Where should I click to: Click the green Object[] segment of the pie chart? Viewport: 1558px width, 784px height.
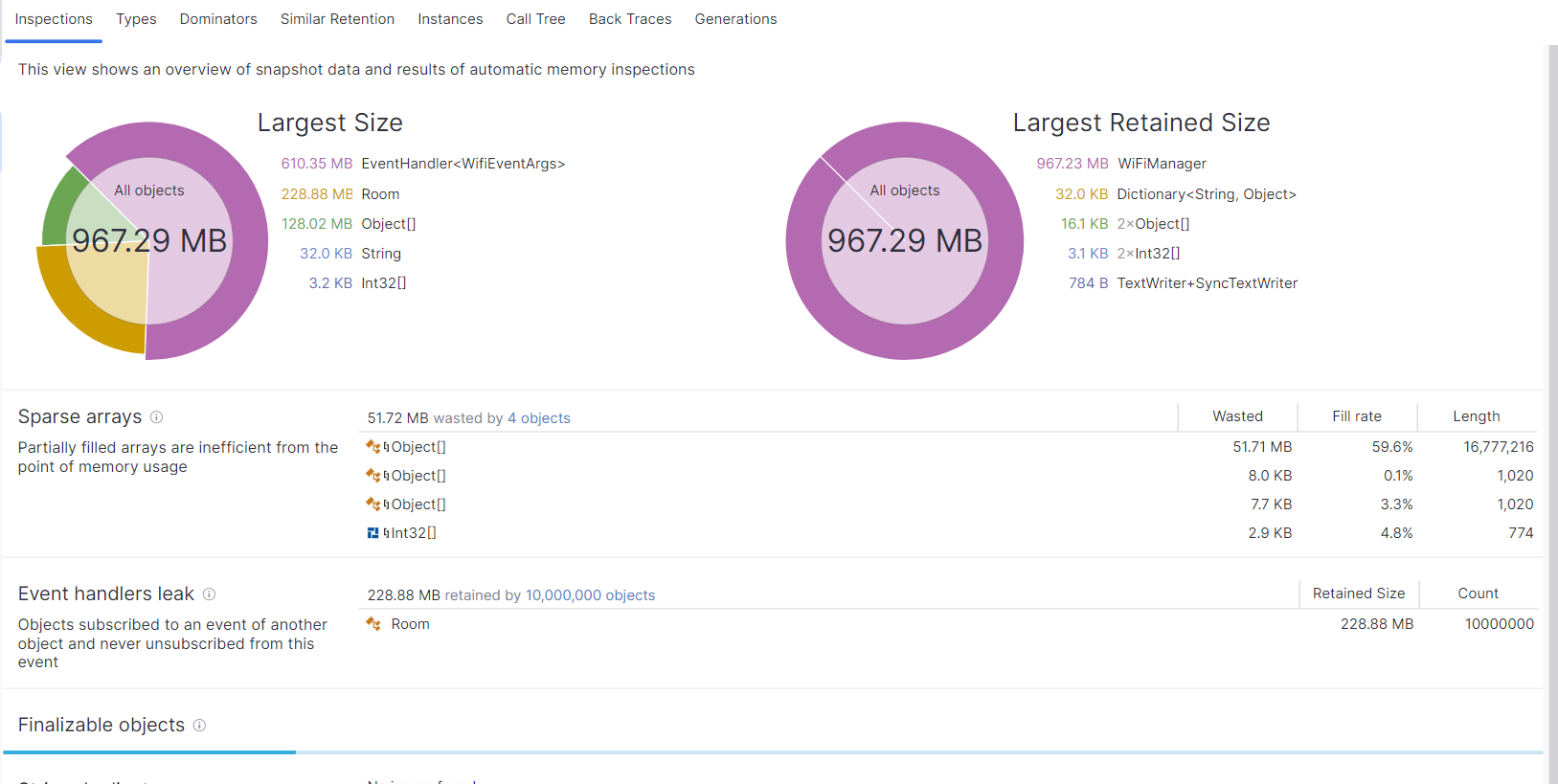point(62,206)
